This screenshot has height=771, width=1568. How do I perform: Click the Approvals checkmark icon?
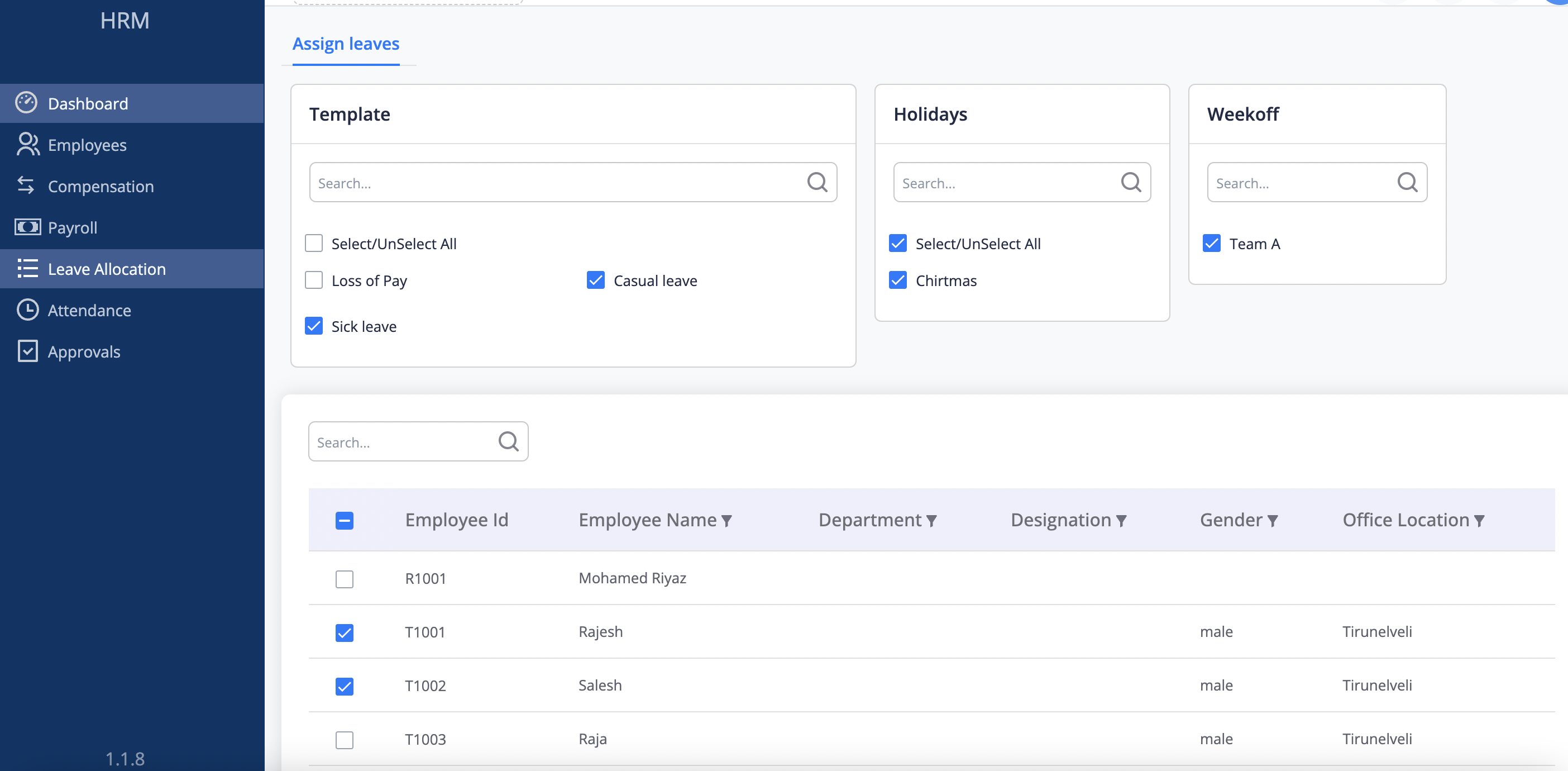coord(27,351)
